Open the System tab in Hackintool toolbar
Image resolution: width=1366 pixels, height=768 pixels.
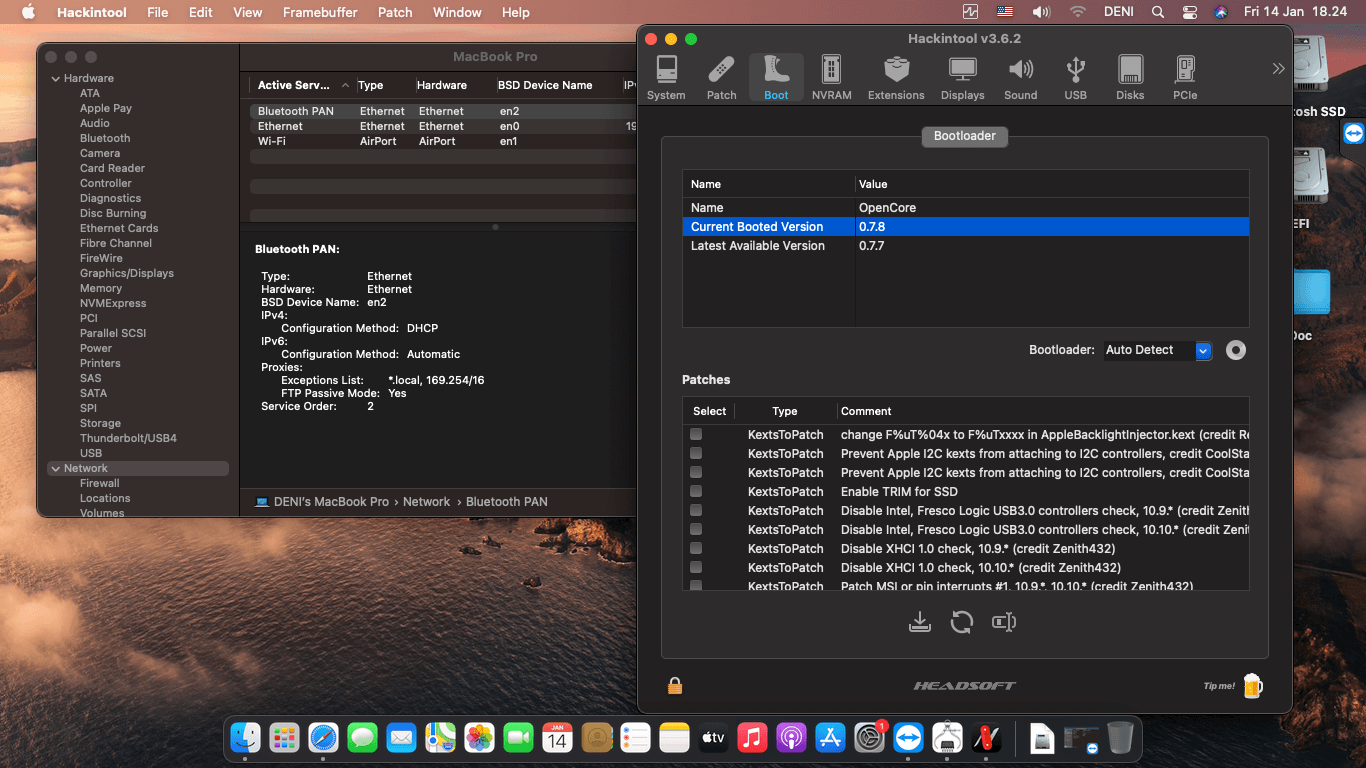click(666, 78)
